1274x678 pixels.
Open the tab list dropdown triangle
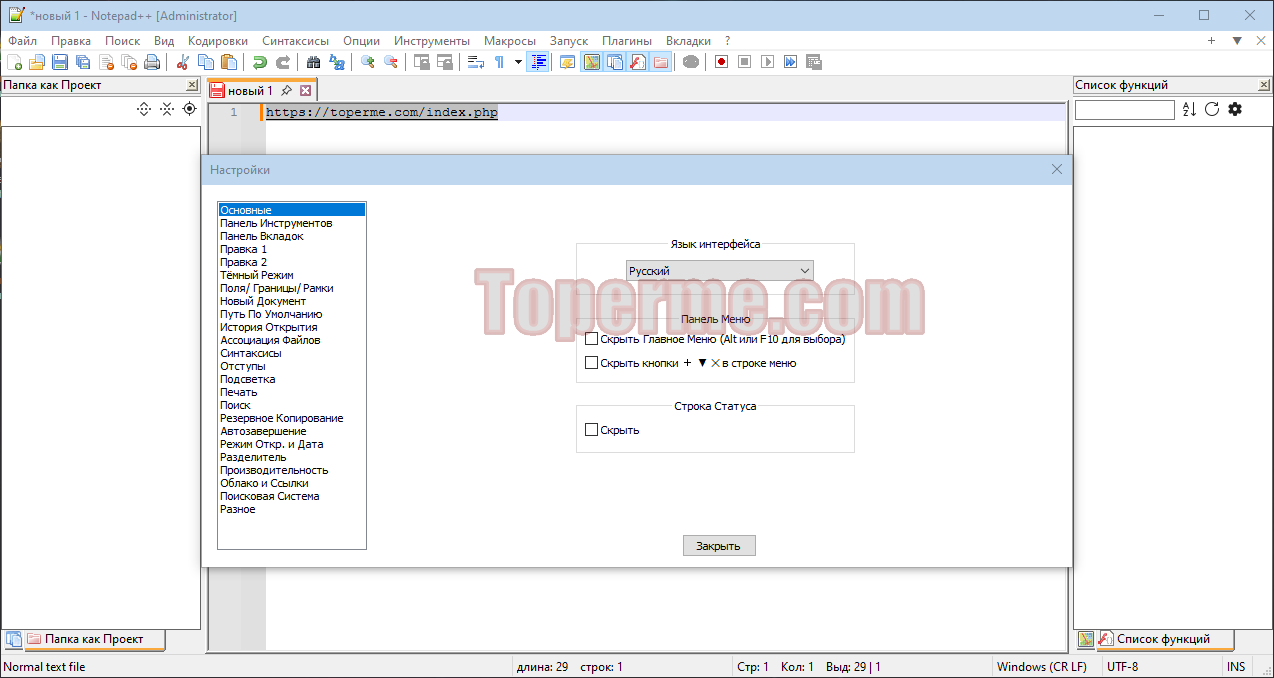1237,41
